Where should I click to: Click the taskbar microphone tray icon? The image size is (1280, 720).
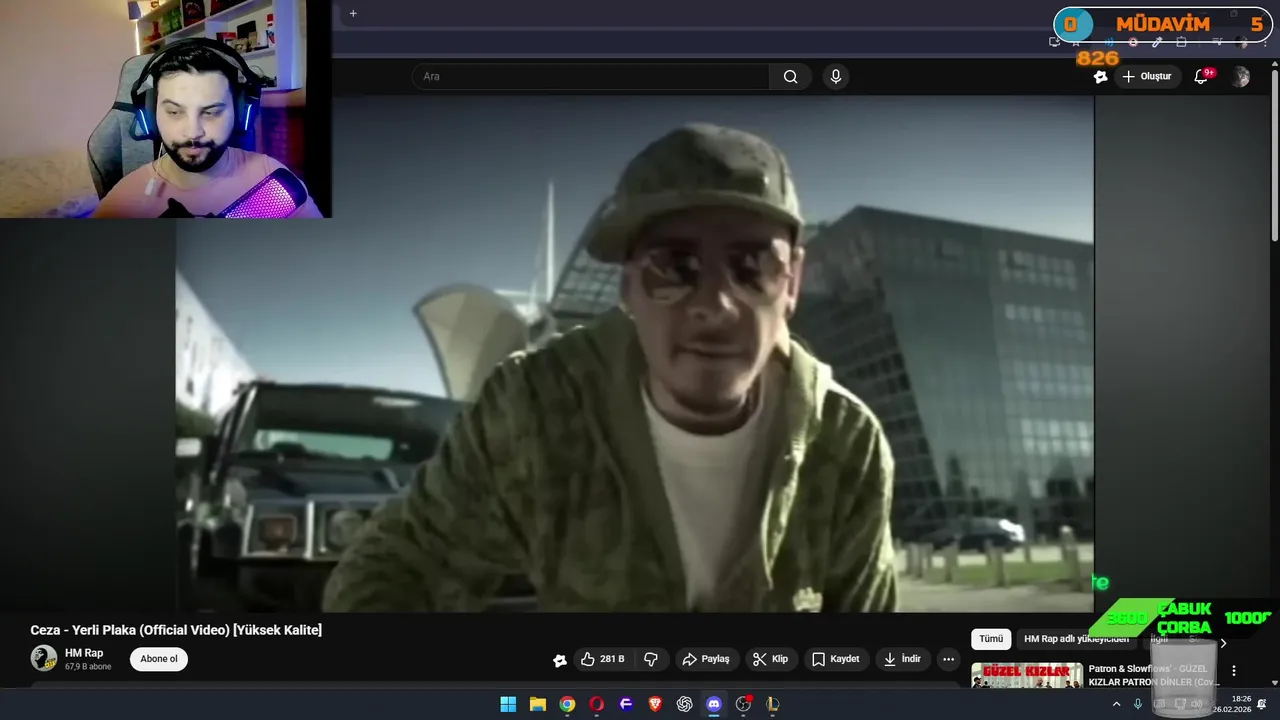1138,704
